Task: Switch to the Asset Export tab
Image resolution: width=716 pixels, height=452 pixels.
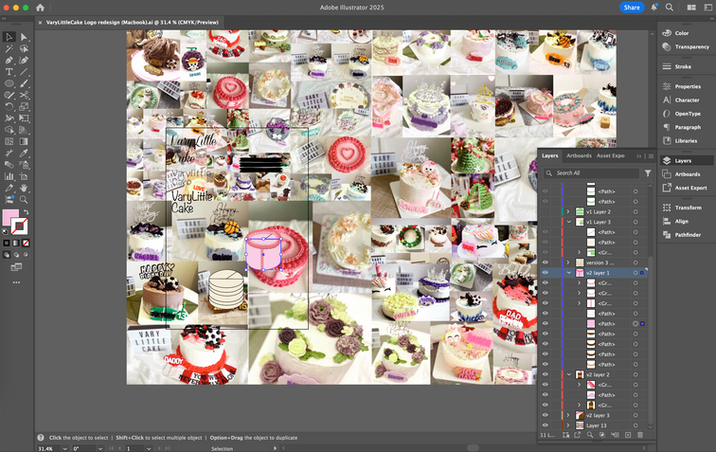Action: [611, 156]
